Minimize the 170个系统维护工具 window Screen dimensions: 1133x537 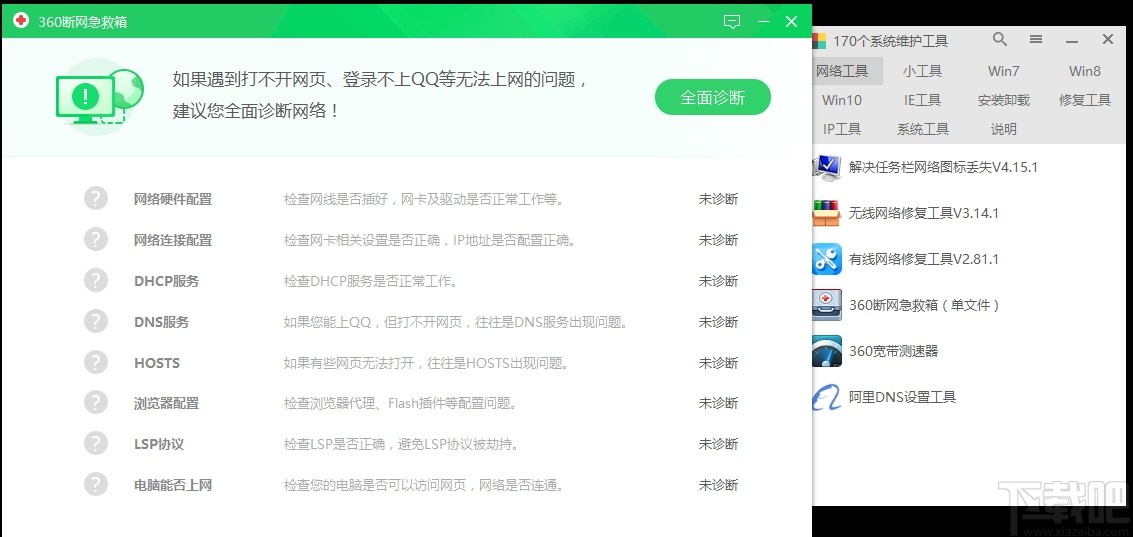point(1072,40)
